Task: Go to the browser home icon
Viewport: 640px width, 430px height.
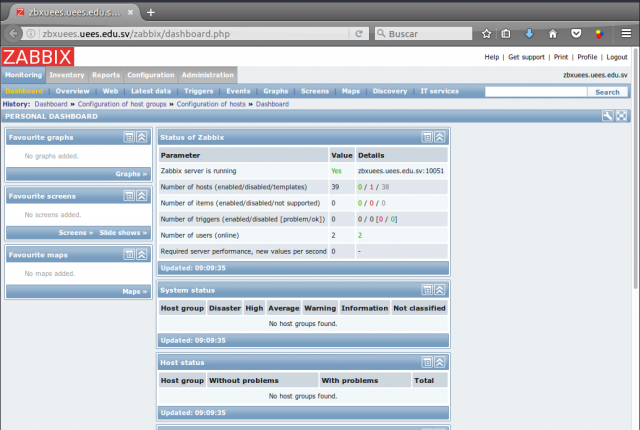Action: point(553,33)
